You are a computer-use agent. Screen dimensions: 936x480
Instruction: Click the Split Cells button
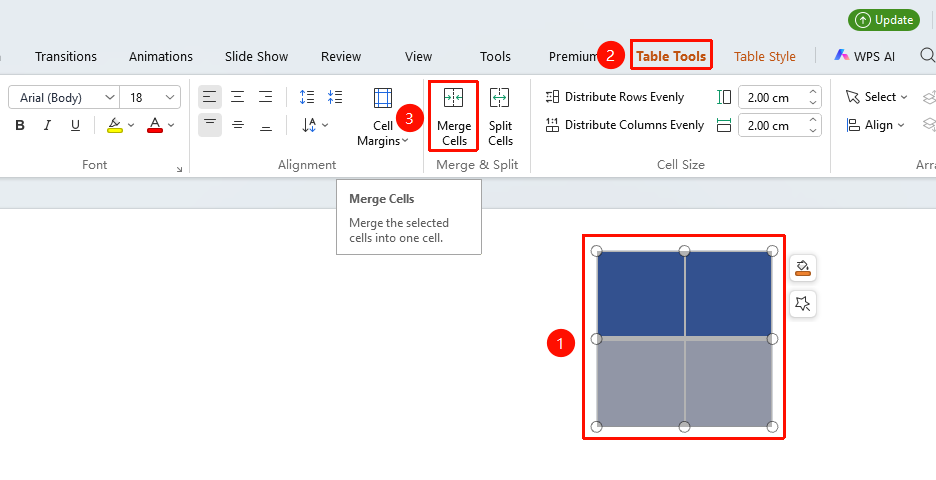coord(500,116)
